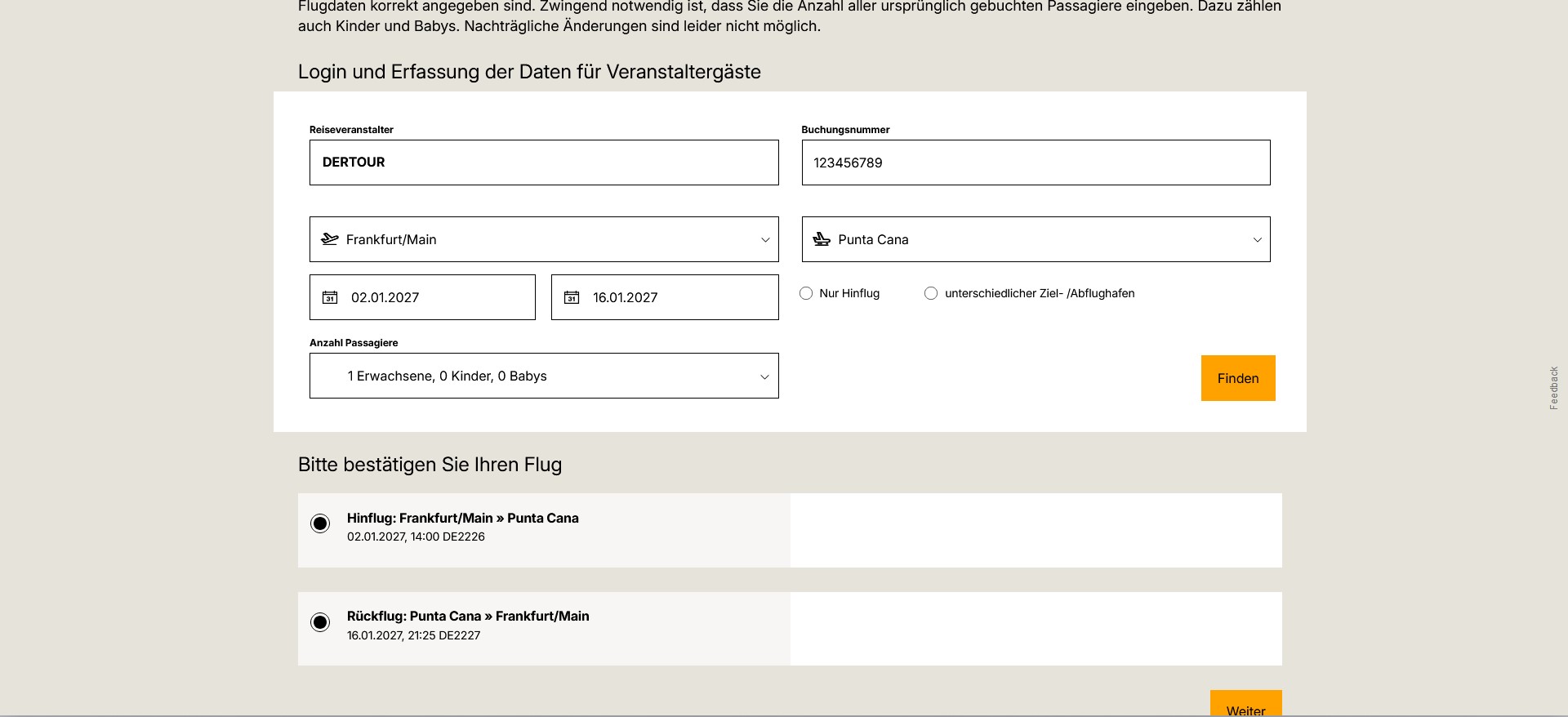
Task: Click the Buchungsnummer input field
Action: coord(1036,163)
